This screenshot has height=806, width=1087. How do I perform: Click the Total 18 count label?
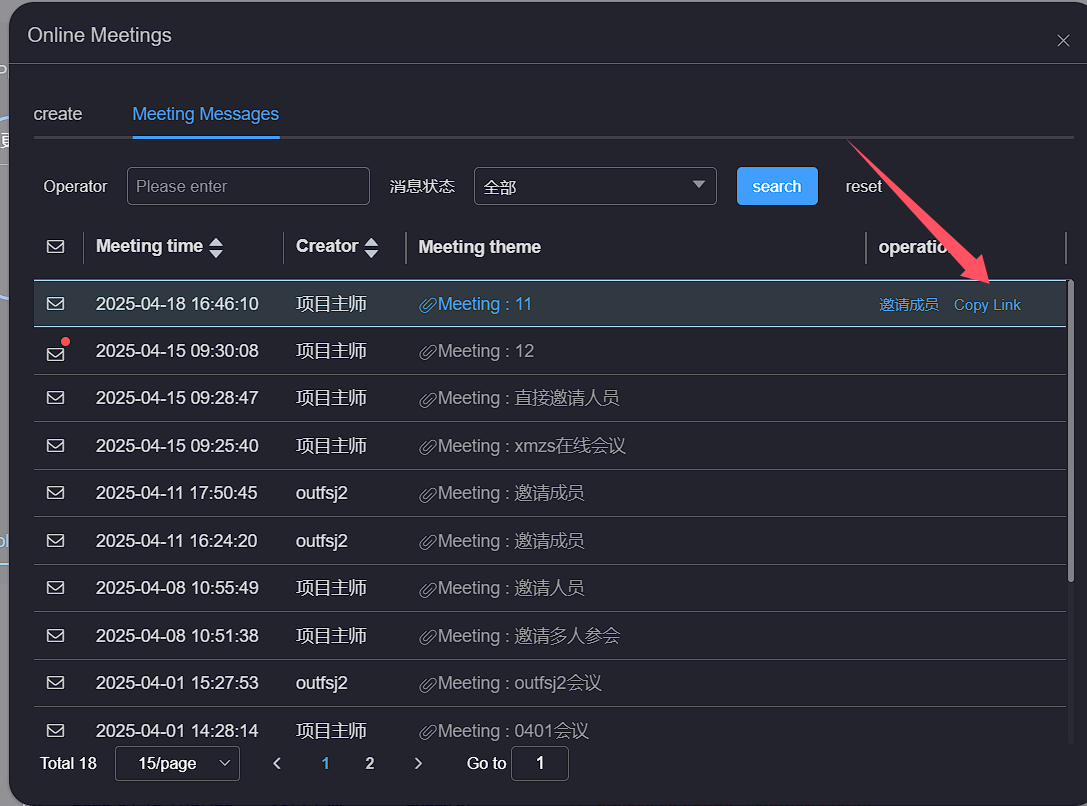pos(68,763)
